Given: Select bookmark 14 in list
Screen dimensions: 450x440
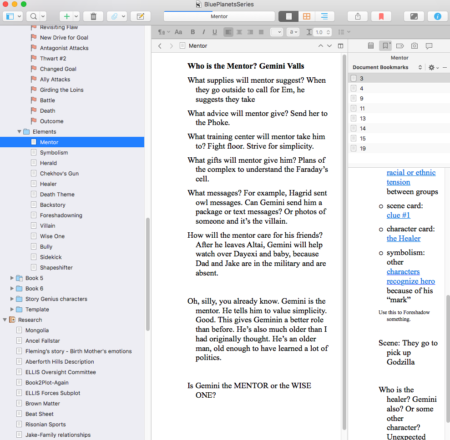Looking at the screenshot, I should click(x=399, y=128).
